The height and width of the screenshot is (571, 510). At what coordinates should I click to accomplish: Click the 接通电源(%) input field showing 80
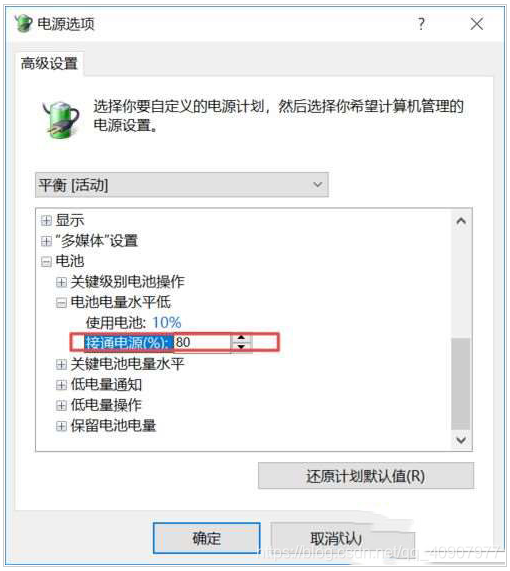[x=202, y=343]
